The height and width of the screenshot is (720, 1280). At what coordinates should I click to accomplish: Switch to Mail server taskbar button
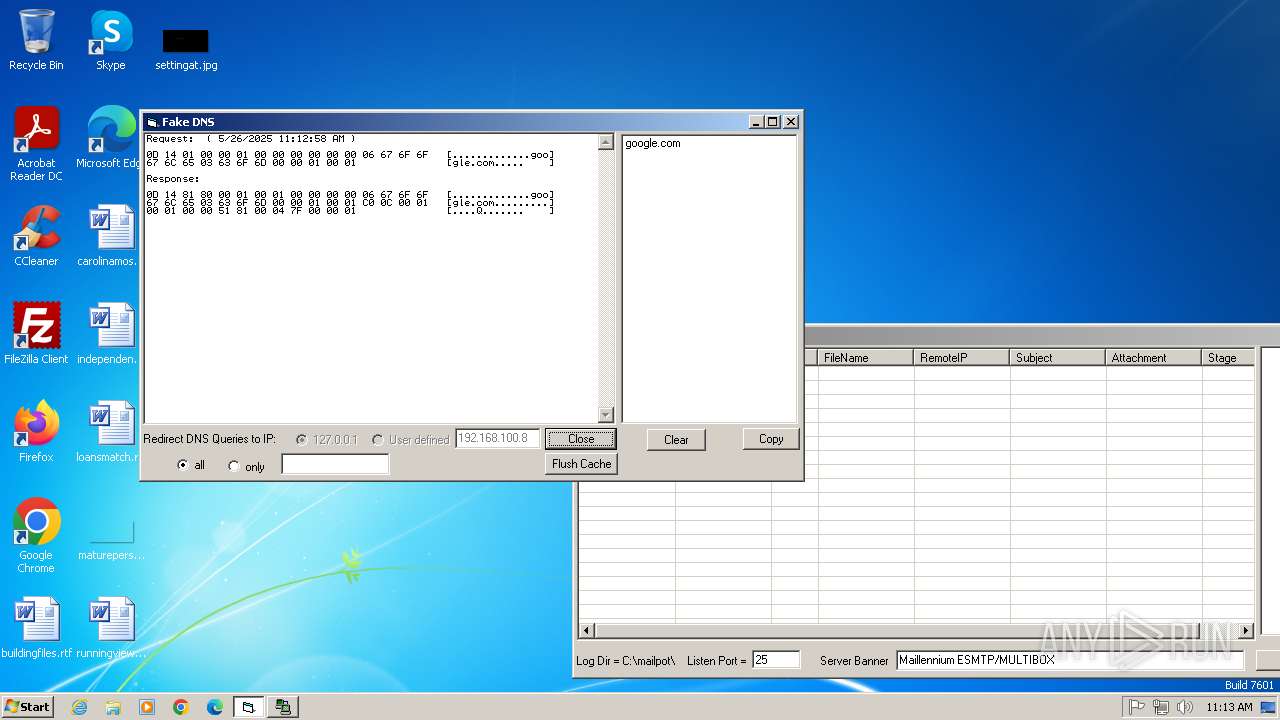point(283,707)
